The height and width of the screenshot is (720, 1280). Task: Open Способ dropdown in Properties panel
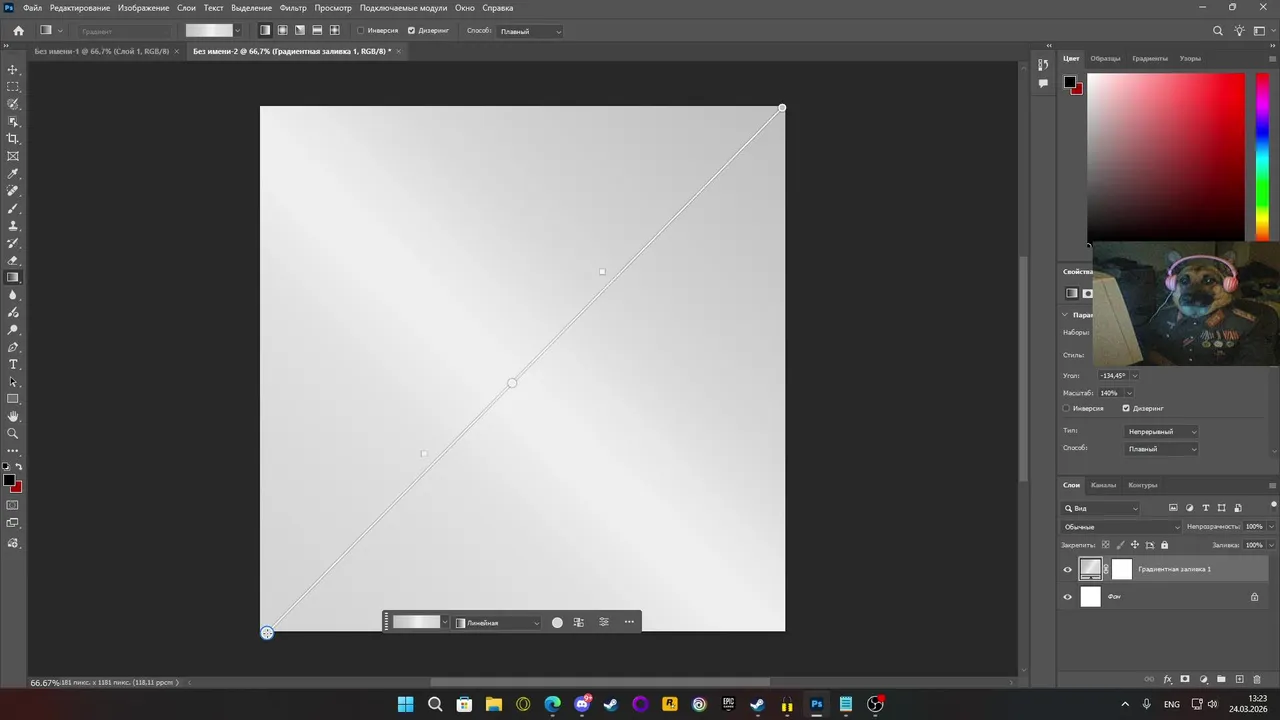(x=1161, y=449)
